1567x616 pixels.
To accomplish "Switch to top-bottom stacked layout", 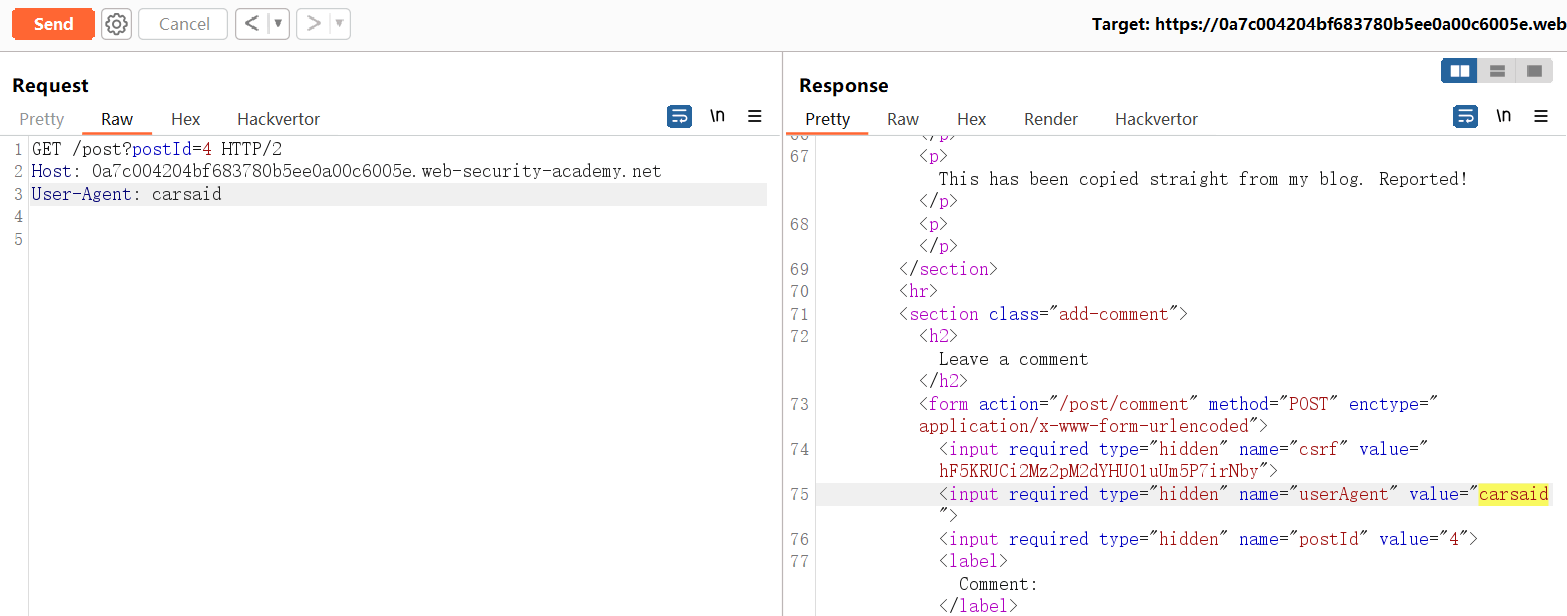I will coord(1497,71).
